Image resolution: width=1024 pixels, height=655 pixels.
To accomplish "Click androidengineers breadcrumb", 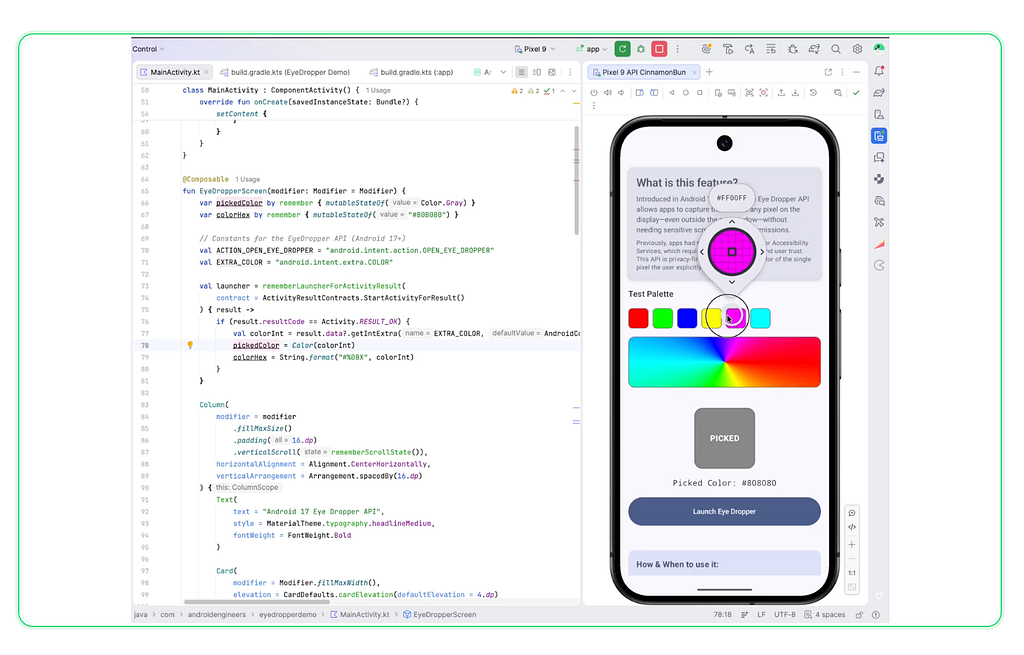I will (217, 615).
